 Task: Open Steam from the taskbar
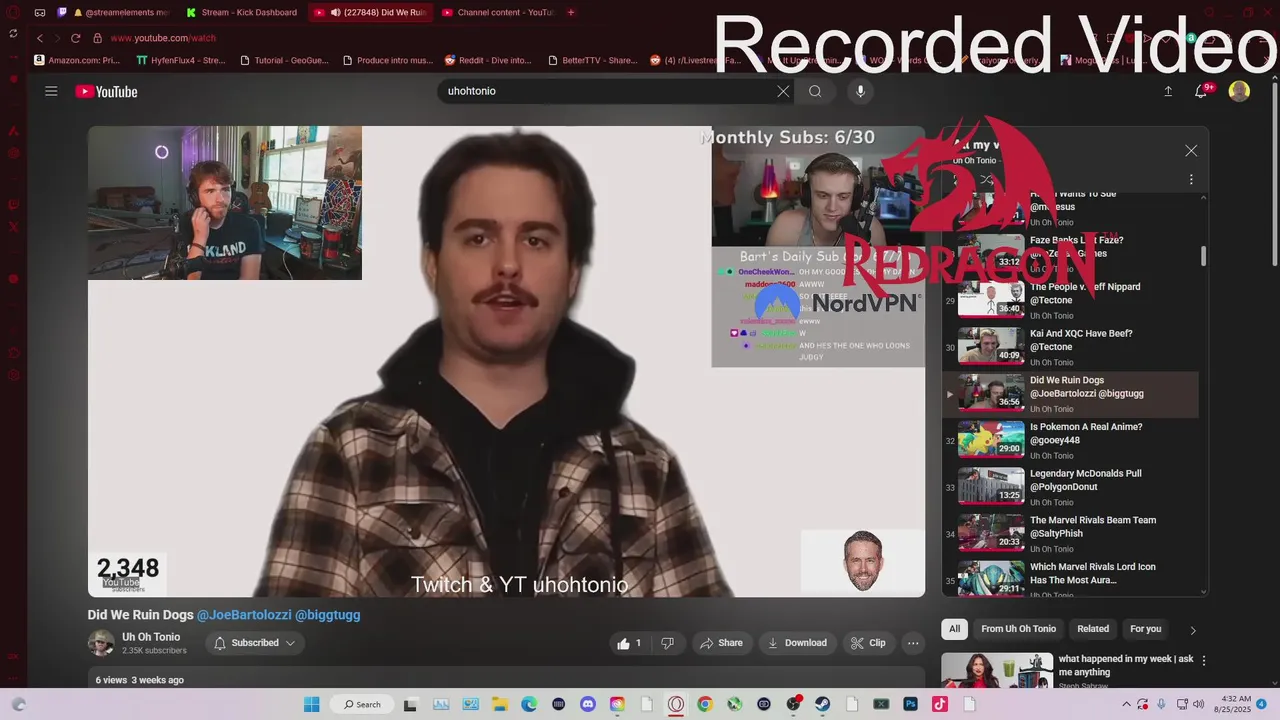click(x=822, y=704)
